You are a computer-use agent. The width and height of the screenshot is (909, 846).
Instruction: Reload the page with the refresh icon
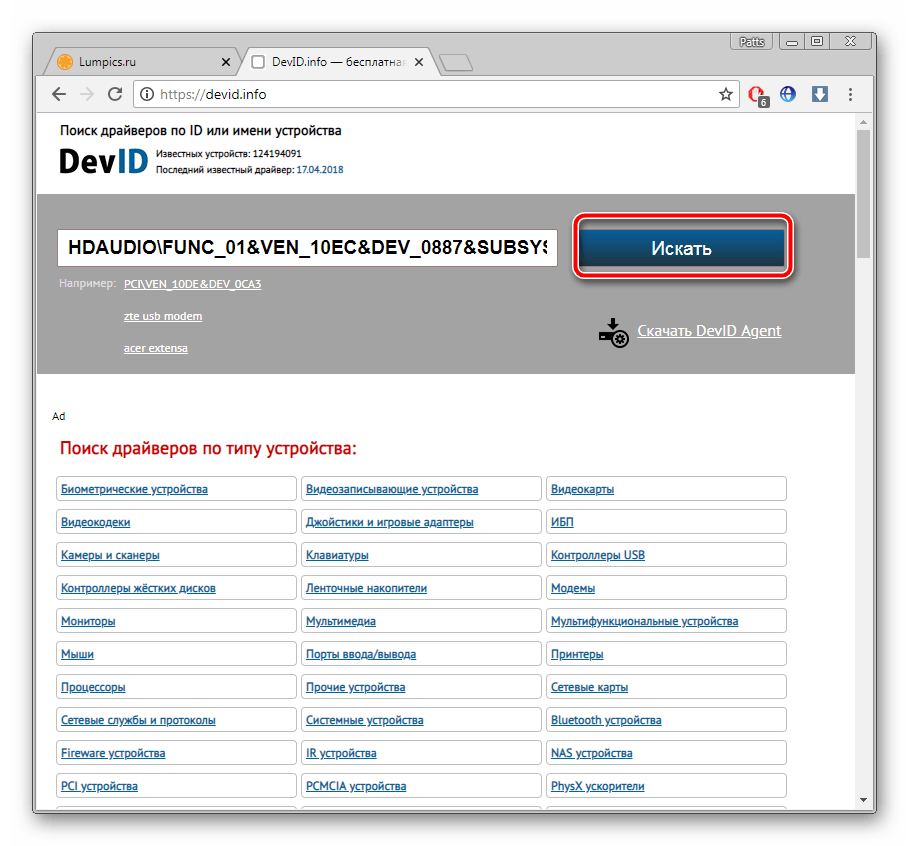115,94
